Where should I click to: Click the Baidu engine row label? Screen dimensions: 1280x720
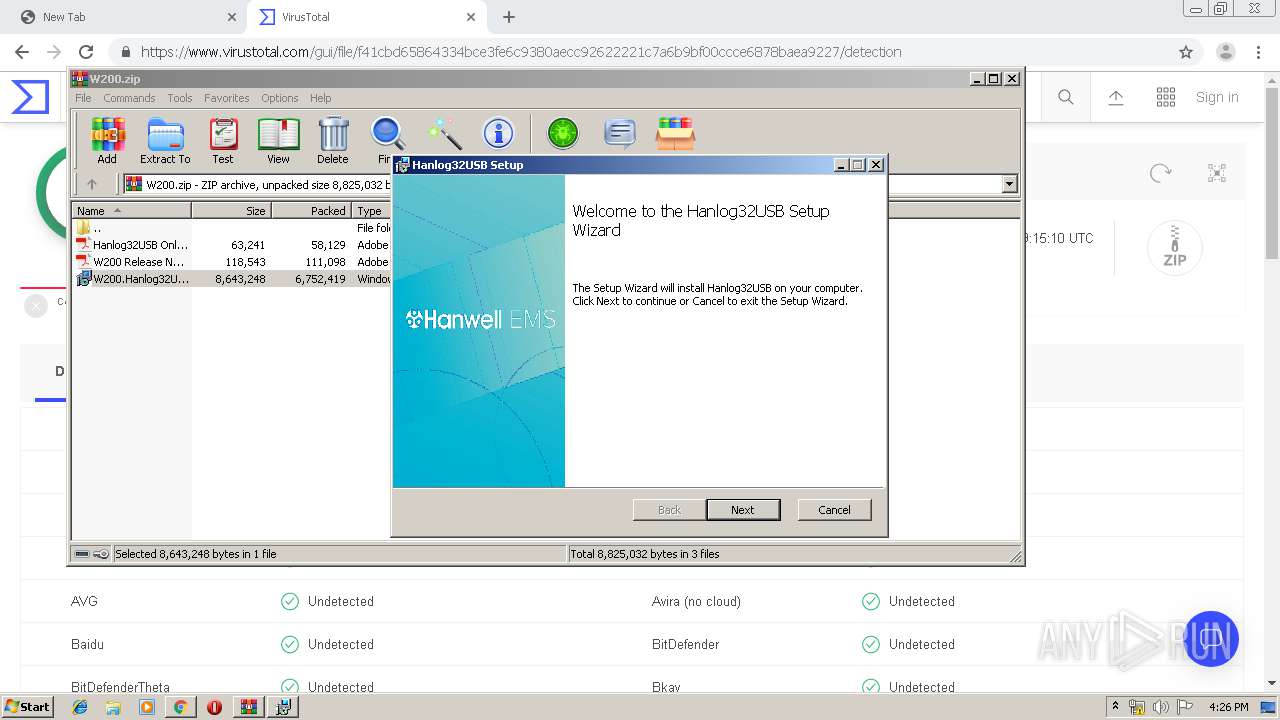coord(87,644)
